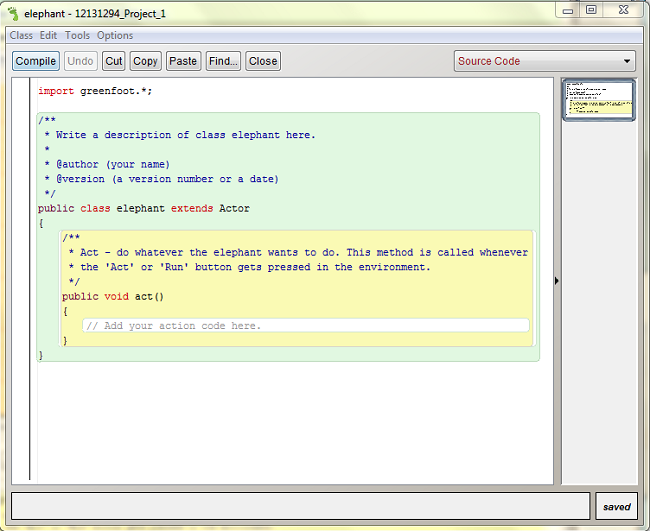This screenshot has width=650, height=531.
Task: Collapse the code navigator with the black arrow
Action: pos(557,281)
